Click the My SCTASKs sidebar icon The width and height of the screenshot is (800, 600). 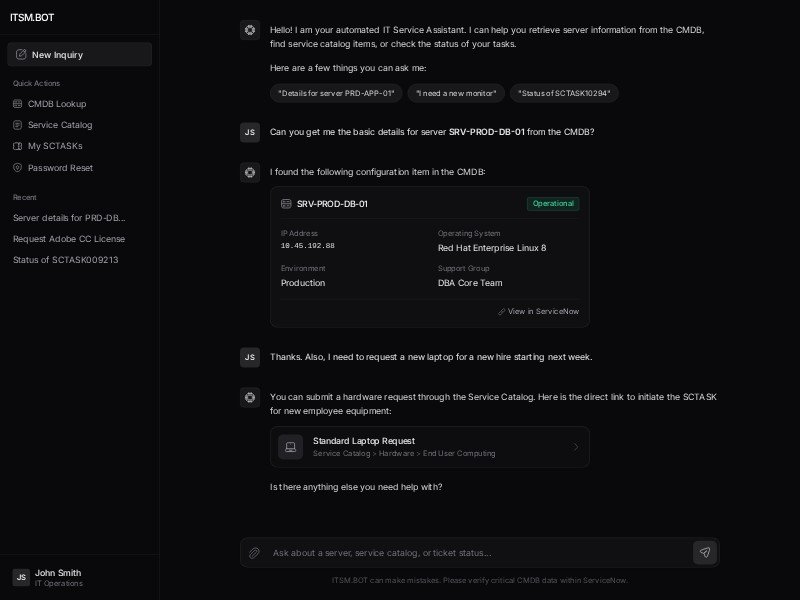click(x=18, y=146)
